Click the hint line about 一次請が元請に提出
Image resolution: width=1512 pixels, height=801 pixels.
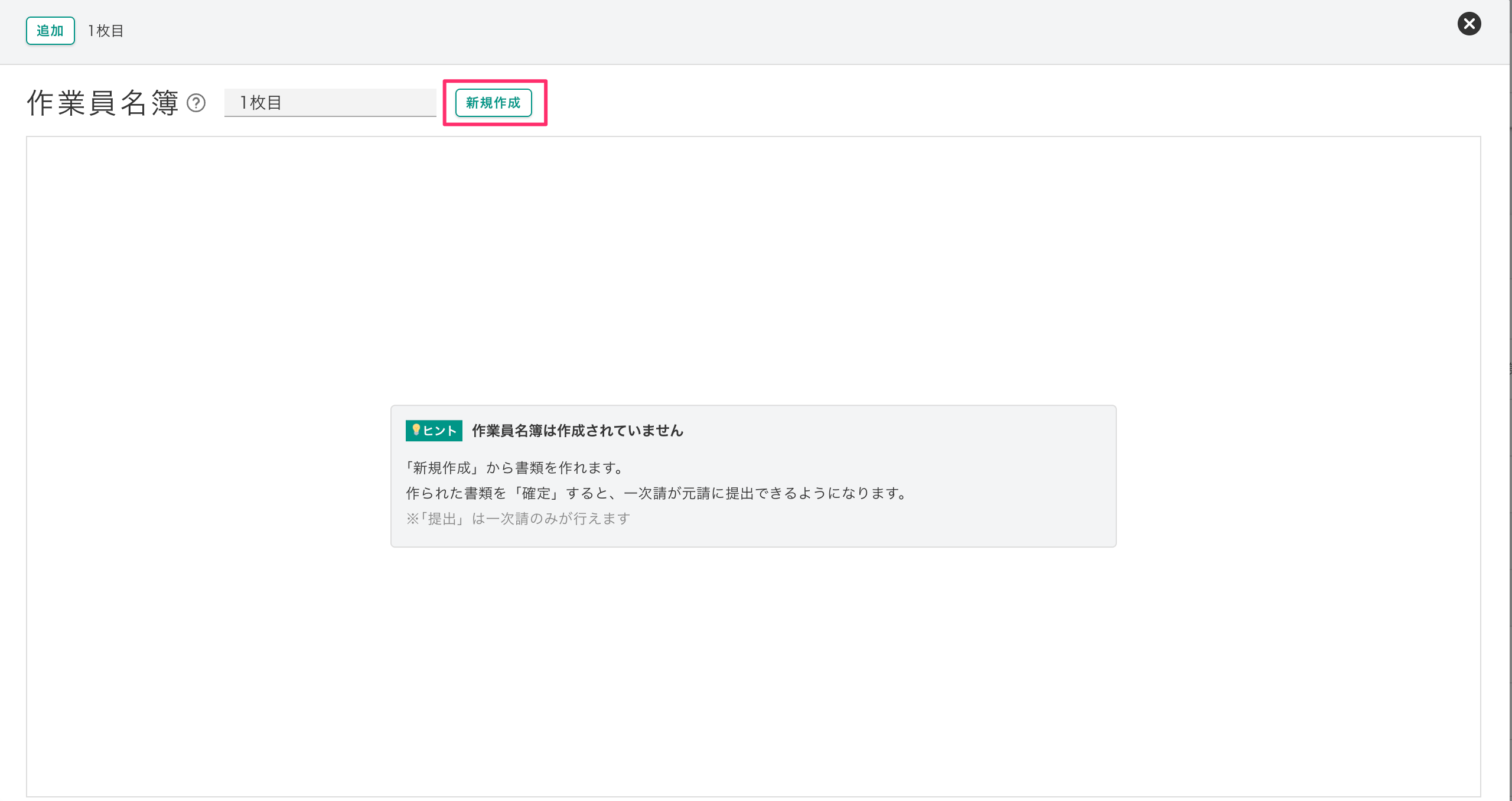pyautogui.click(x=656, y=493)
